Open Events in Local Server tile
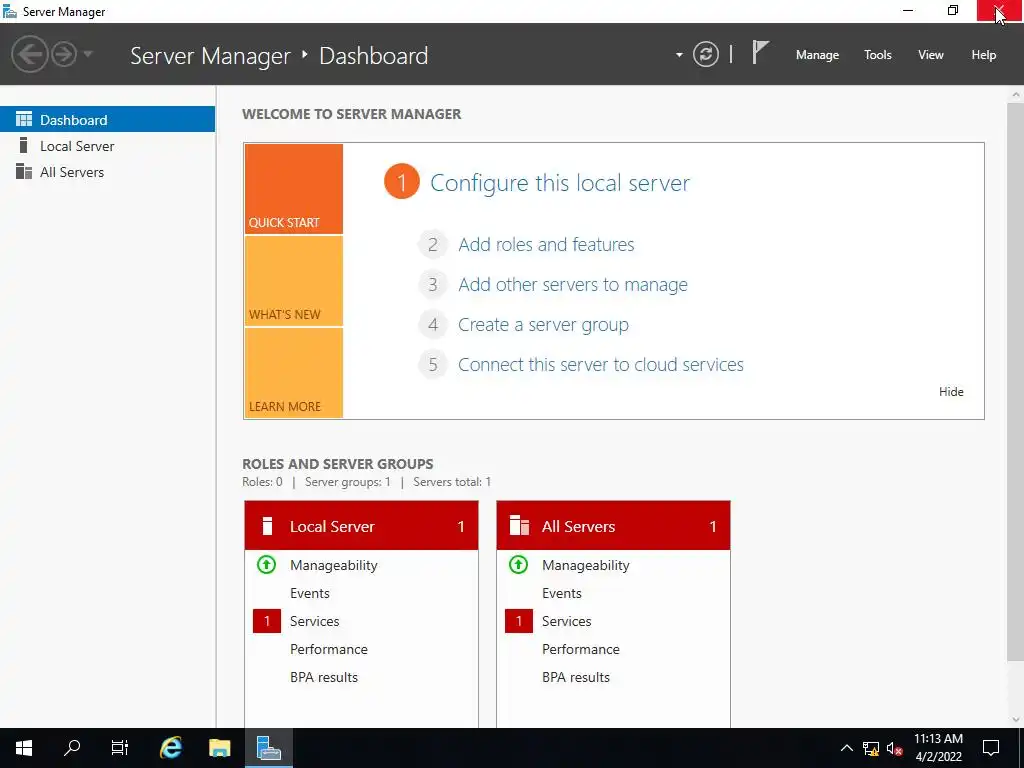 pyautogui.click(x=310, y=593)
